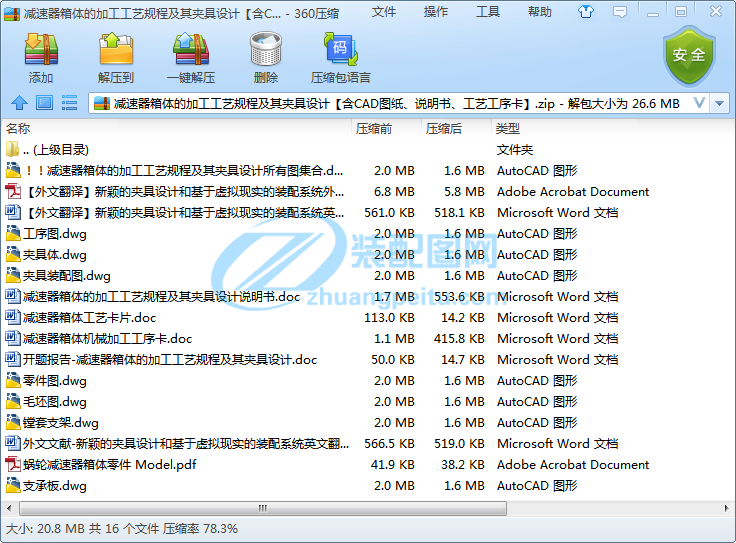Click the 6.8 MB size cell

click(394, 191)
